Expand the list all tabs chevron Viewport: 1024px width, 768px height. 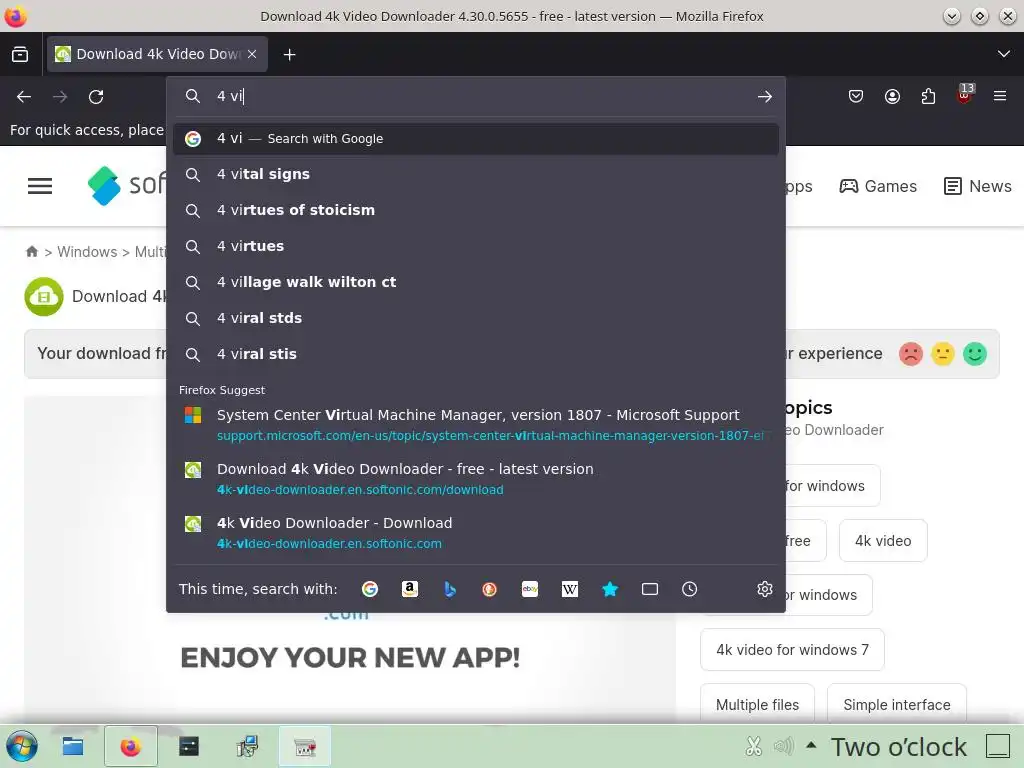coord(1004,54)
